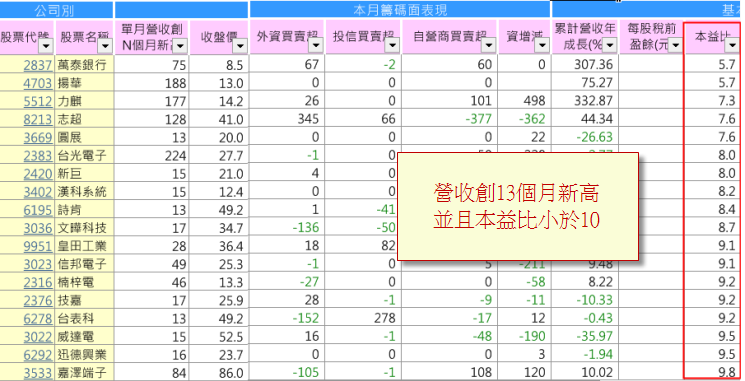The width and height of the screenshot is (745, 381).
Task: Select the 迅德興業 stock name cell
Action: [x=84, y=354]
